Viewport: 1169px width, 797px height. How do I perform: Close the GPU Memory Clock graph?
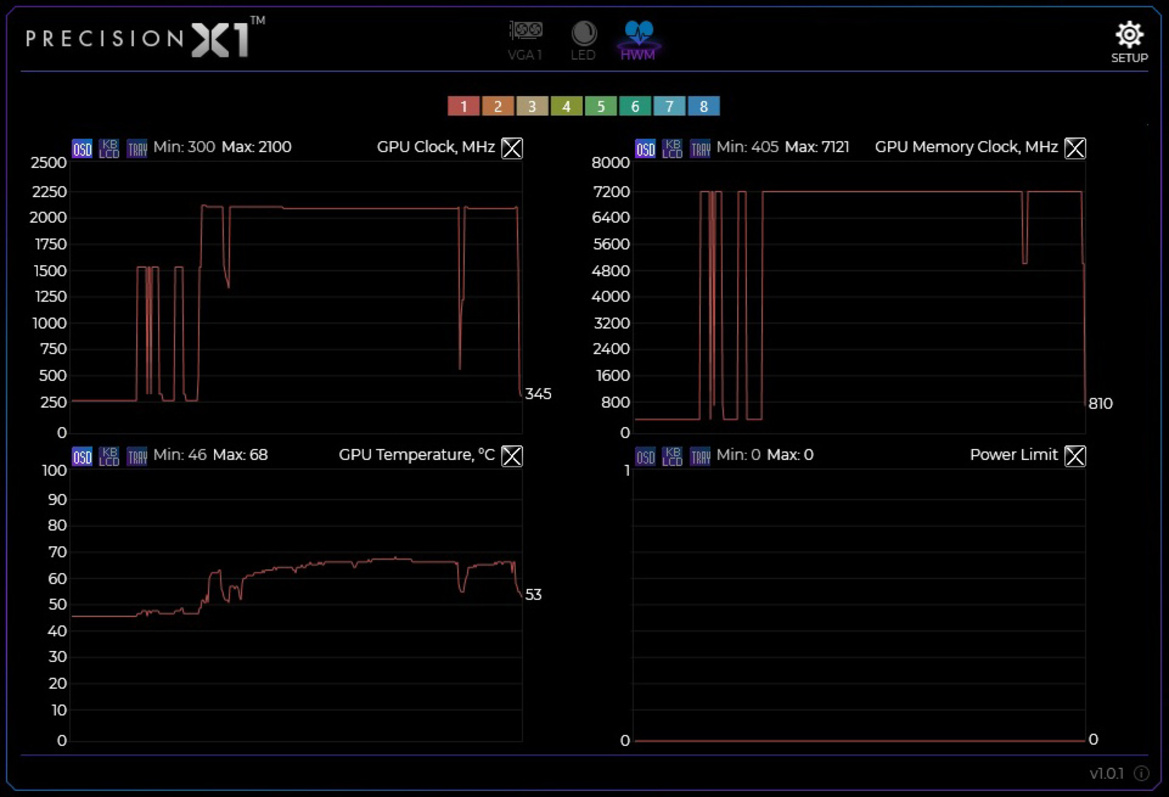1075,148
